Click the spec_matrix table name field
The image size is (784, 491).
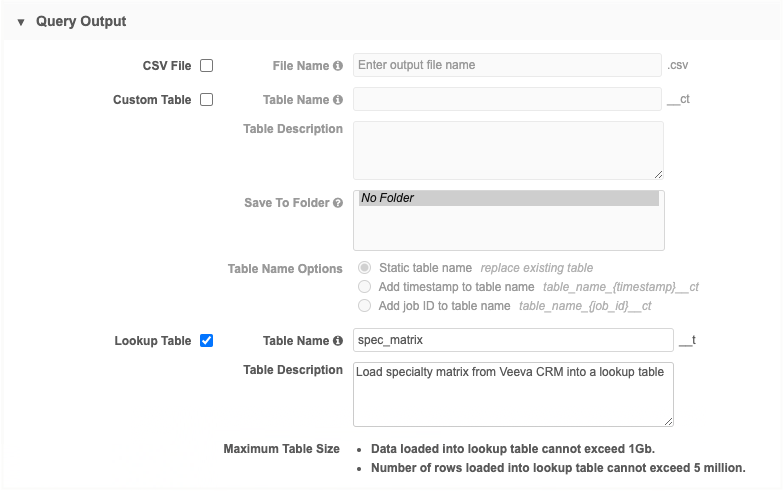[x=514, y=340]
